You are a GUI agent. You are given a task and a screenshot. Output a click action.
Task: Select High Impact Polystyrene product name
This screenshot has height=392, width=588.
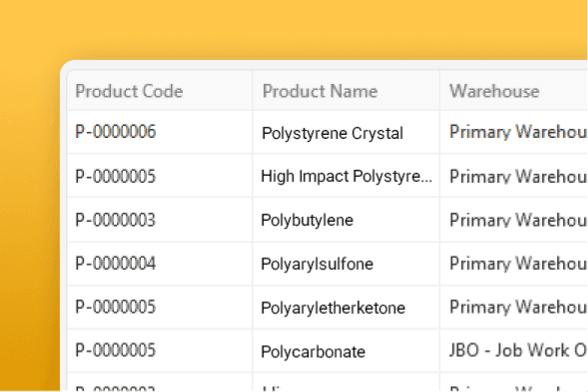tap(346, 176)
